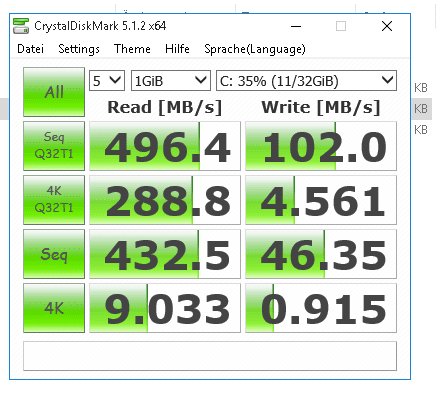443x398 pixels.
Task: Expand the test count dropdown showing 5
Action: coord(107,80)
